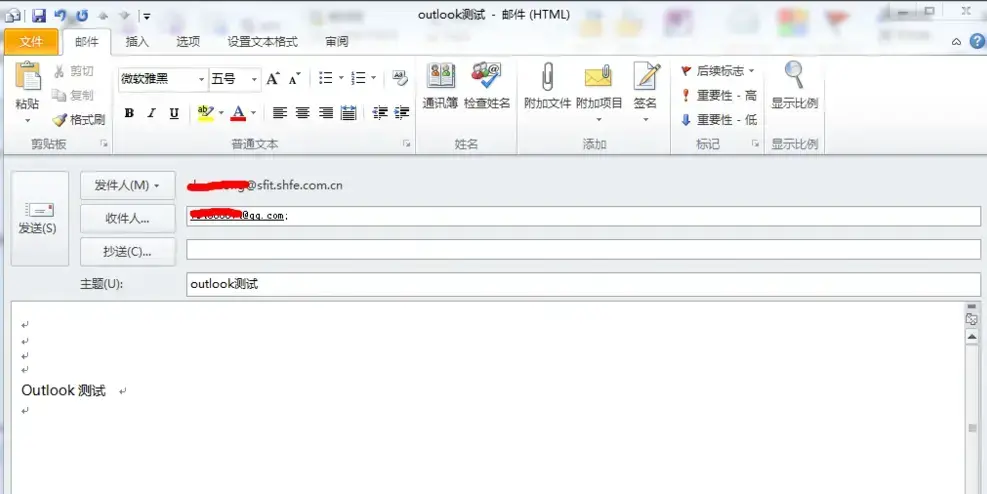Click the Redo arrow in title bar
Screen dimensions: 987x494
point(82,15)
